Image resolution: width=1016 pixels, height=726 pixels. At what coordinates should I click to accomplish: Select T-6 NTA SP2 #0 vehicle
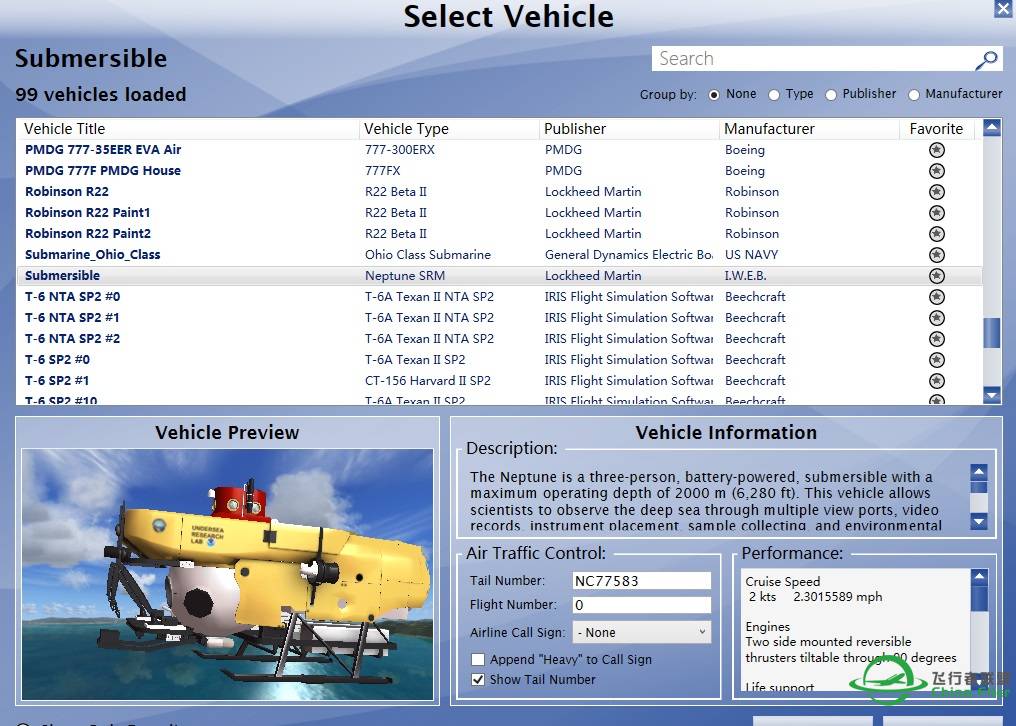click(x=73, y=297)
